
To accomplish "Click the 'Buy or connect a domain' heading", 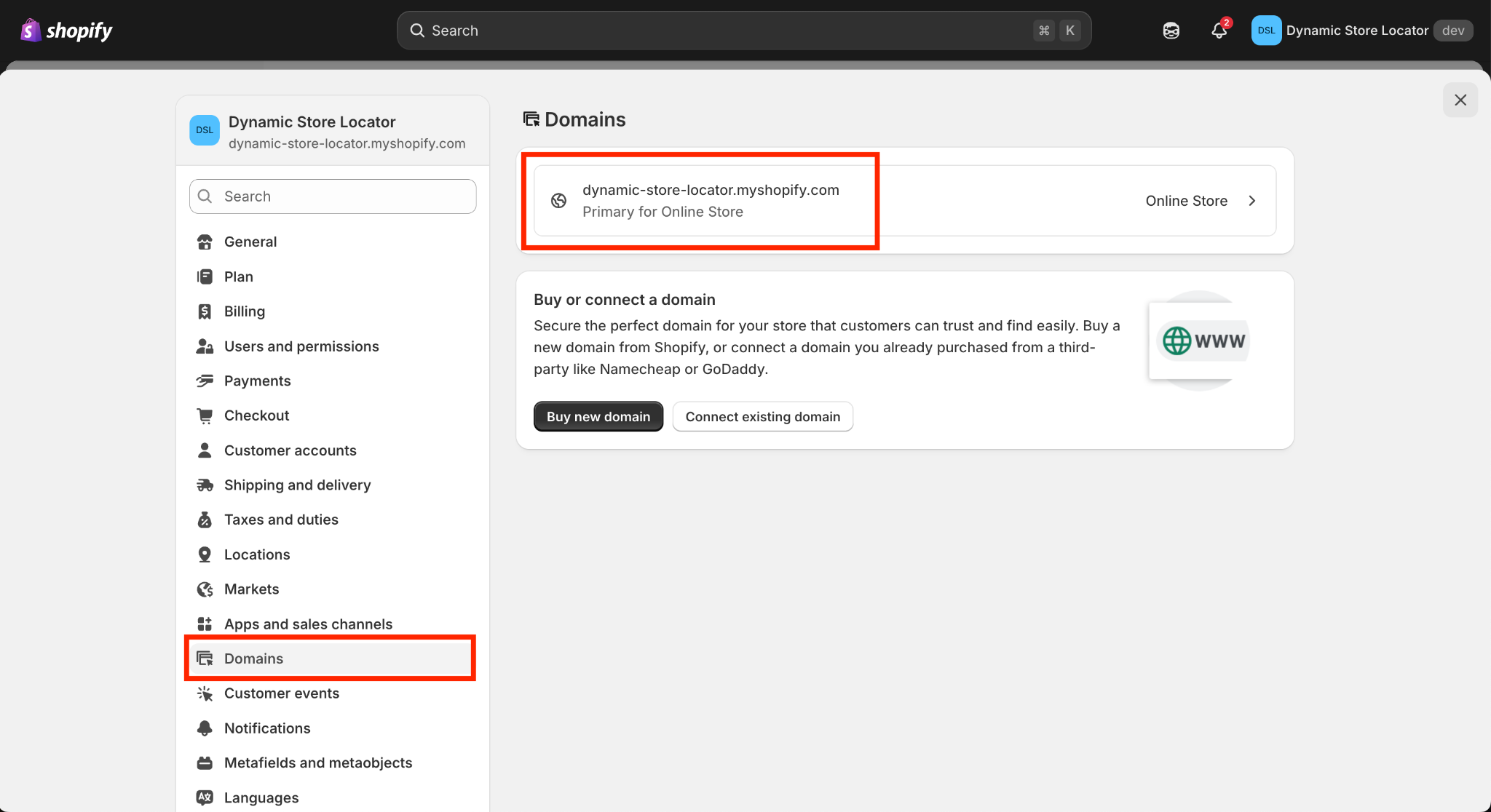I will (x=625, y=300).
